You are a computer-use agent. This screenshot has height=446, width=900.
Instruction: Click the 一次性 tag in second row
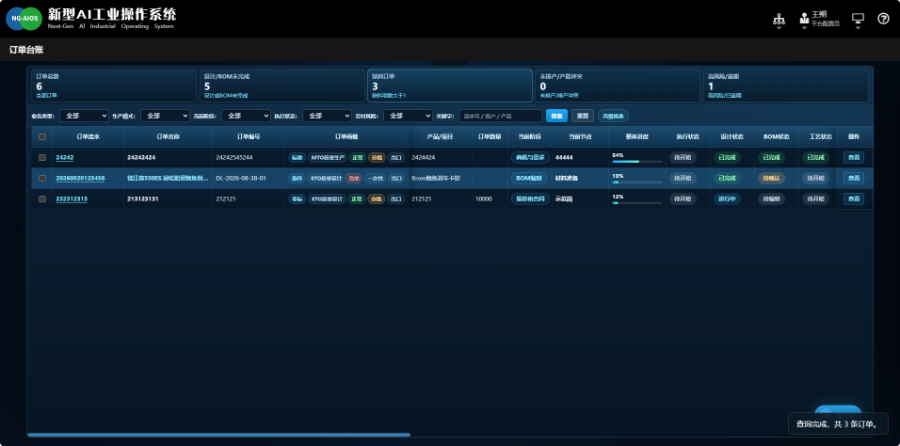click(x=375, y=178)
